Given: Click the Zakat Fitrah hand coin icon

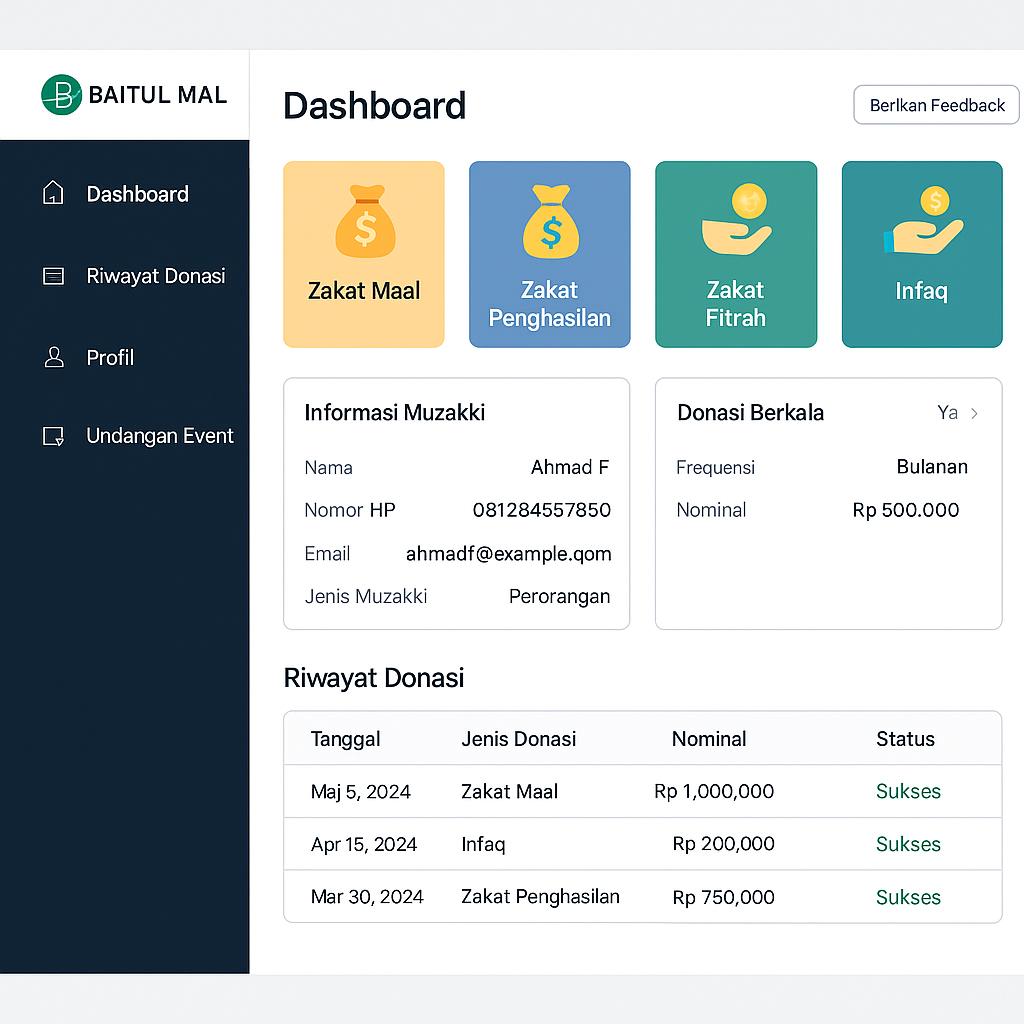Looking at the screenshot, I should click(x=736, y=220).
